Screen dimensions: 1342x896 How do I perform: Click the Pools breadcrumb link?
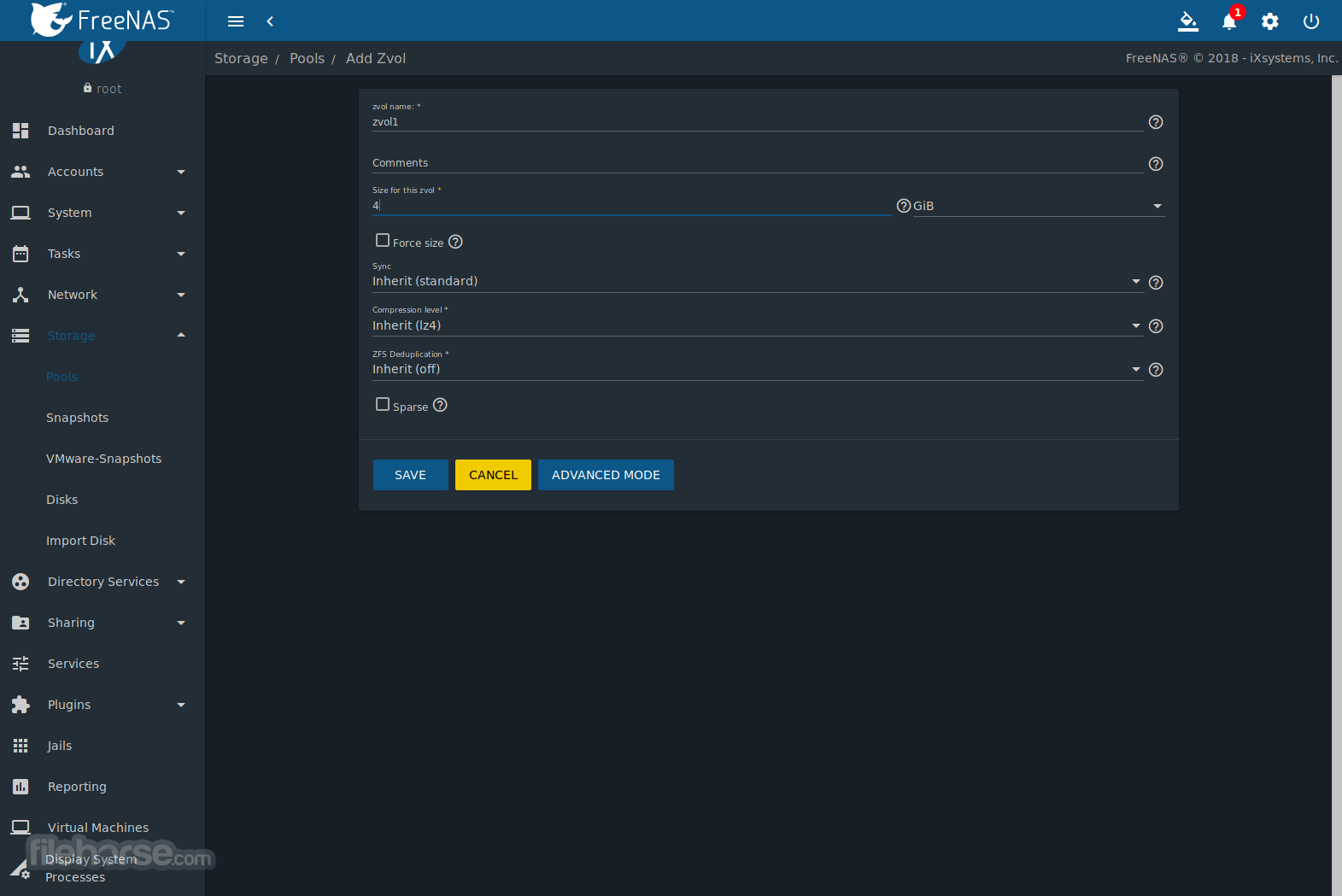click(308, 58)
